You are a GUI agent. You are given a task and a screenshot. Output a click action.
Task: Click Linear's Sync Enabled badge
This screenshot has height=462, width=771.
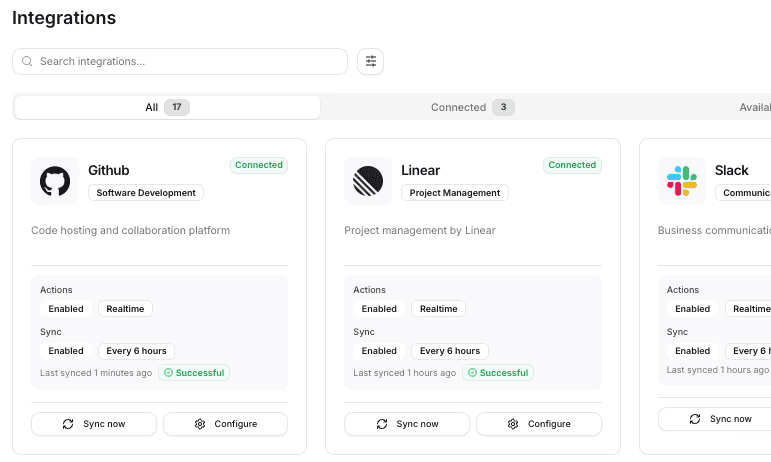(379, 351)
